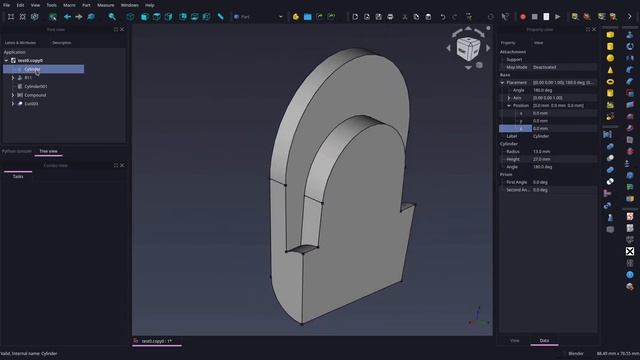Open the File menu
The image size is (640, 360).
pos(7,5)
